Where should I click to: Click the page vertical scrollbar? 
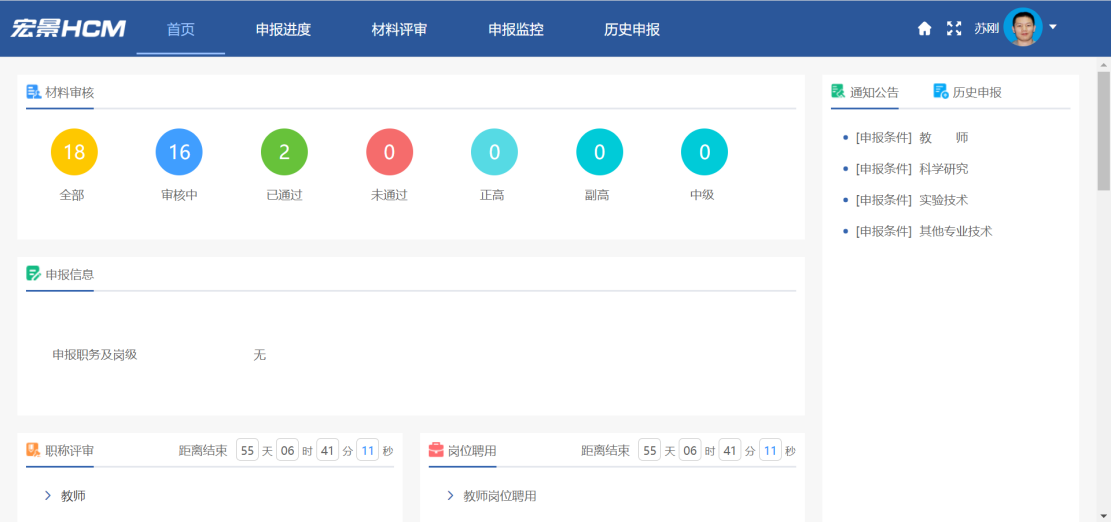click(1103, 130)
